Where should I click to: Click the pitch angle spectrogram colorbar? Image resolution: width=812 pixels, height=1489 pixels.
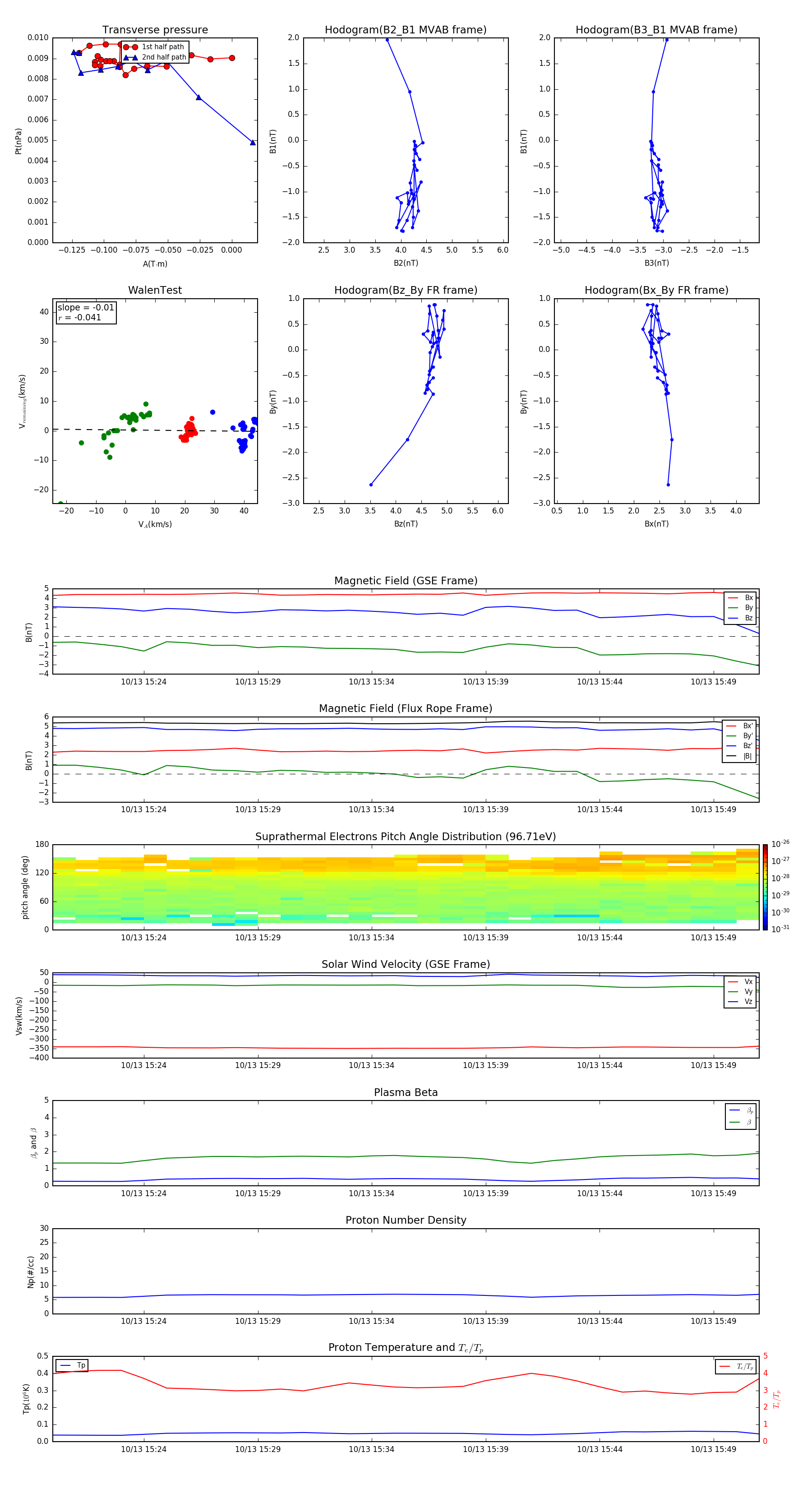765,887
